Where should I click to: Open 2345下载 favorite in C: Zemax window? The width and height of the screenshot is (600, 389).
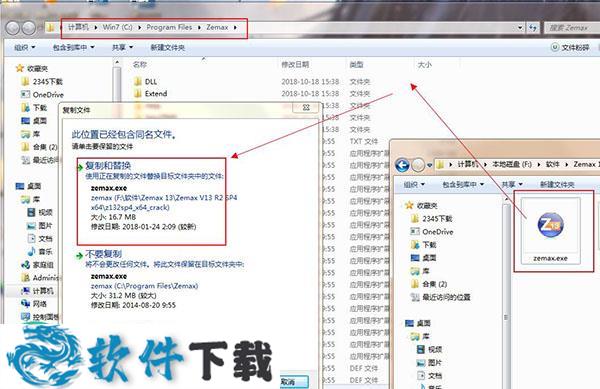42,81
